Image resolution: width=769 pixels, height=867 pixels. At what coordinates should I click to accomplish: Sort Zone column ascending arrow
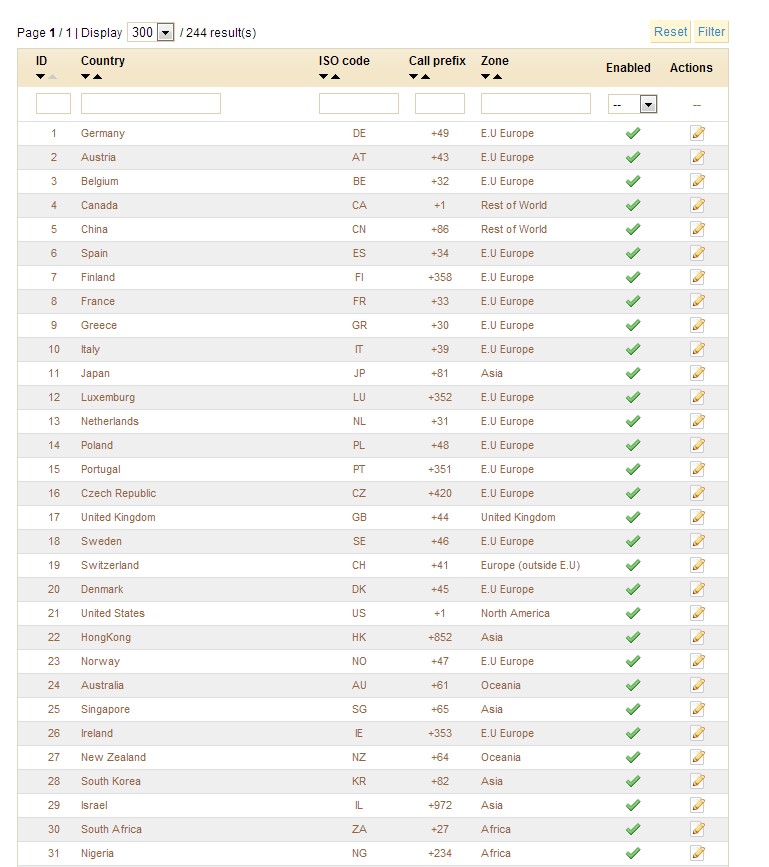[497, 77]
